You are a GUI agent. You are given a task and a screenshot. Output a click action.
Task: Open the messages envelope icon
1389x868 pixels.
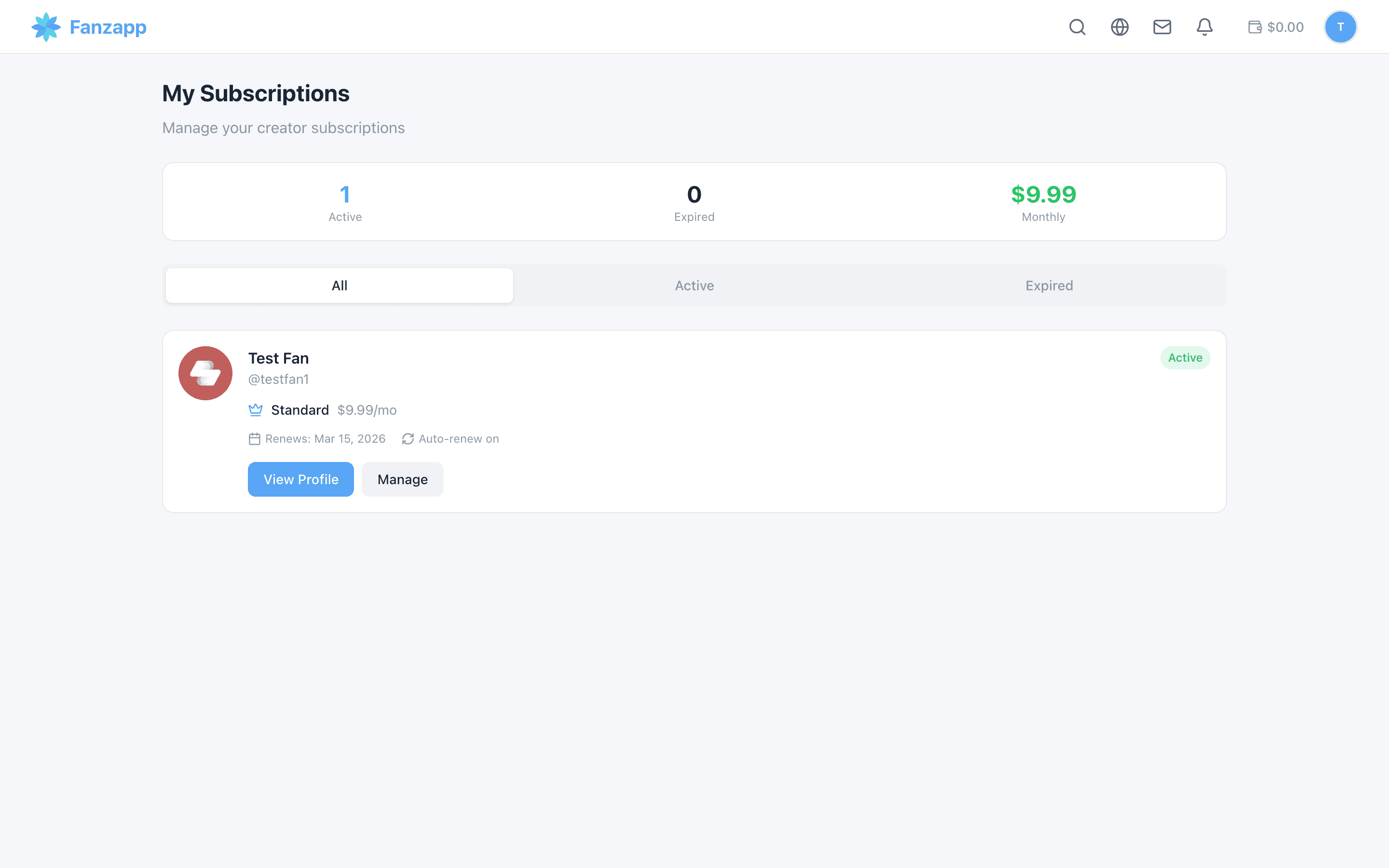pyautogui.click(x=1162, y=27)
